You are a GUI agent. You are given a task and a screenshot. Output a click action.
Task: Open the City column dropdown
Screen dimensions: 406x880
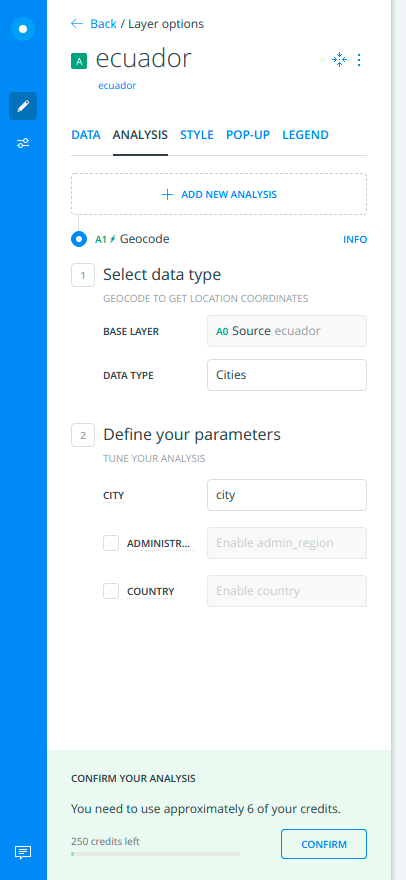pos(287,495)
